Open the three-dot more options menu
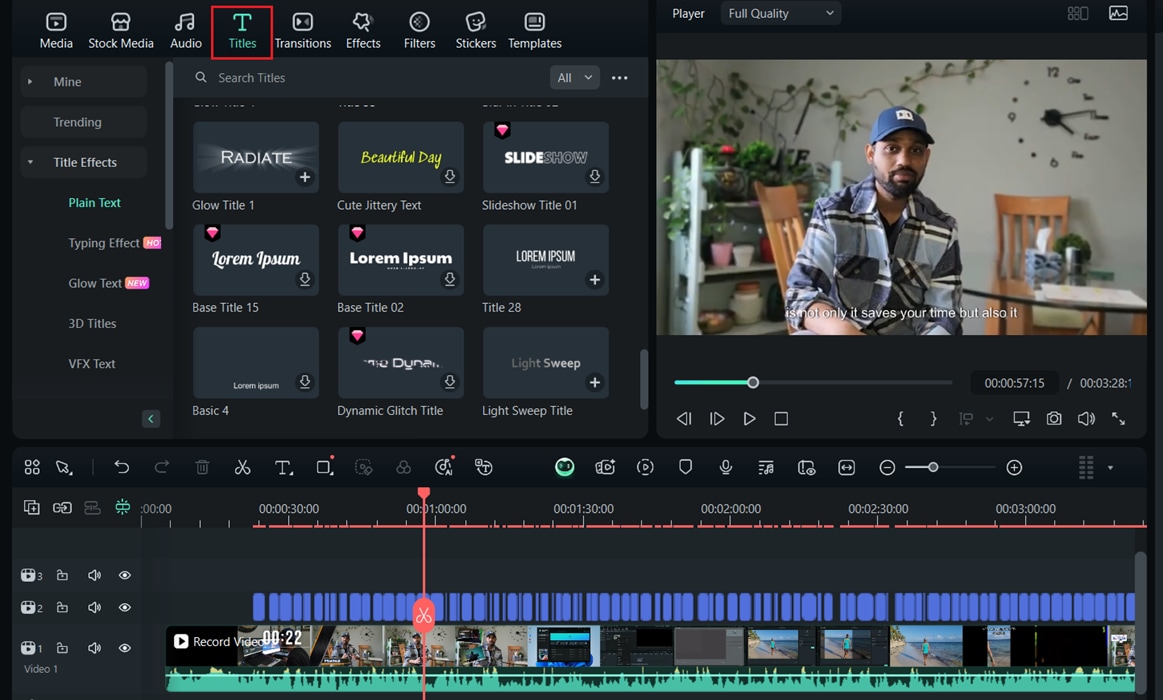 pos(619,78)
